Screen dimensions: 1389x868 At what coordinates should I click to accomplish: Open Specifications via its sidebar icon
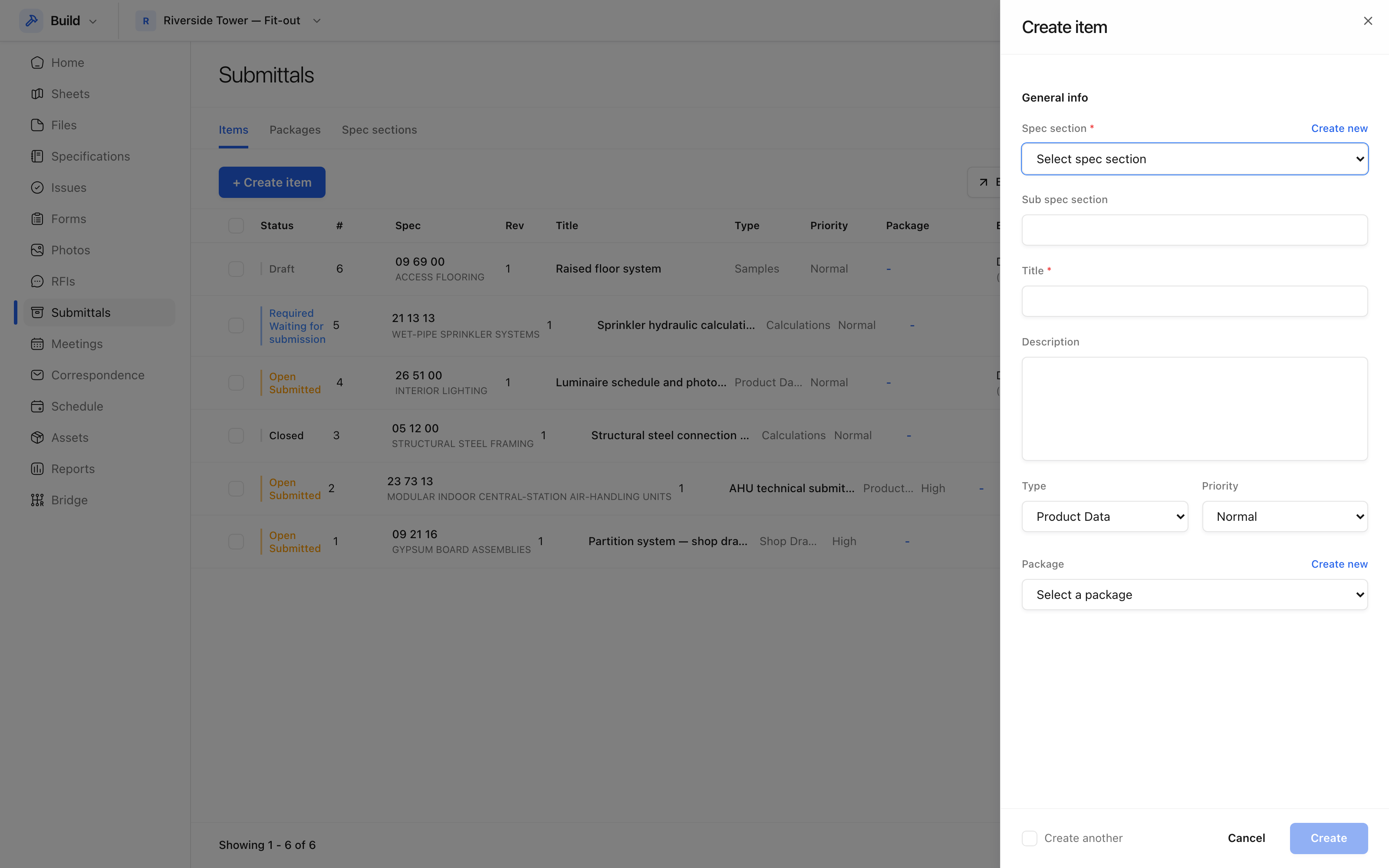click(x=37, y=156)
